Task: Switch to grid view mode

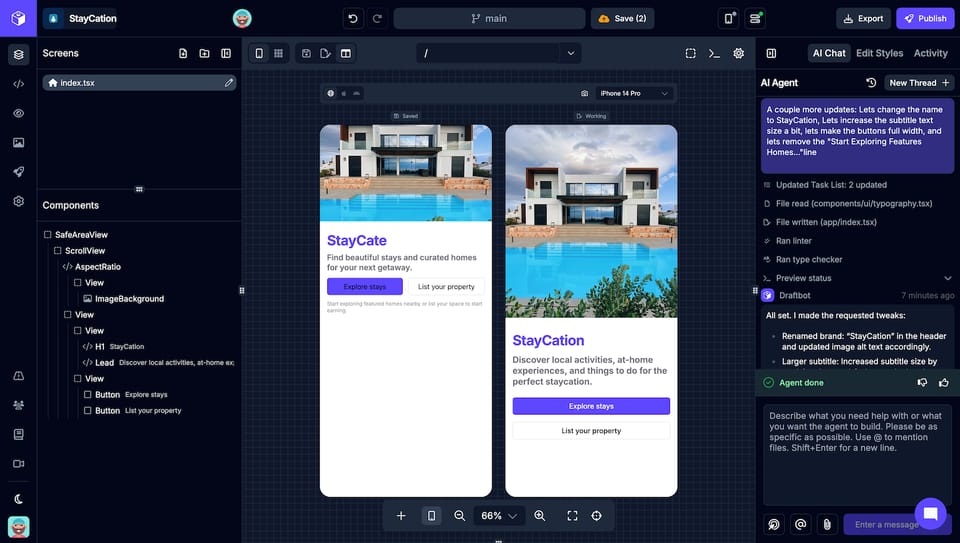Action: (279, 53)
